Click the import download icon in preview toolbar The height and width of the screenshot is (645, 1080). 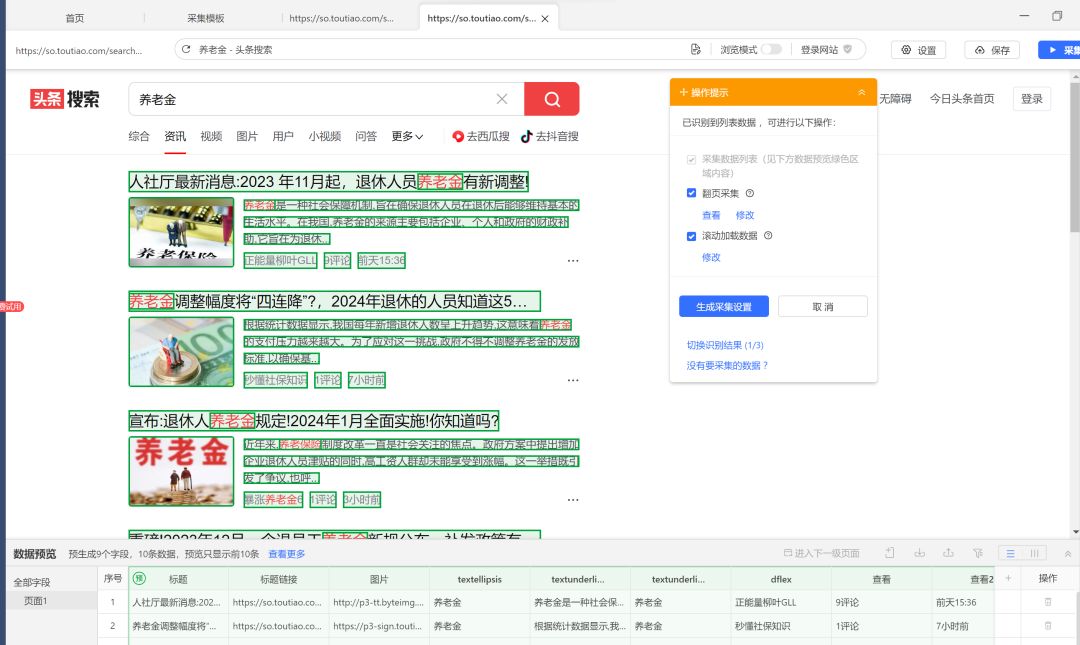pos(920,553)
